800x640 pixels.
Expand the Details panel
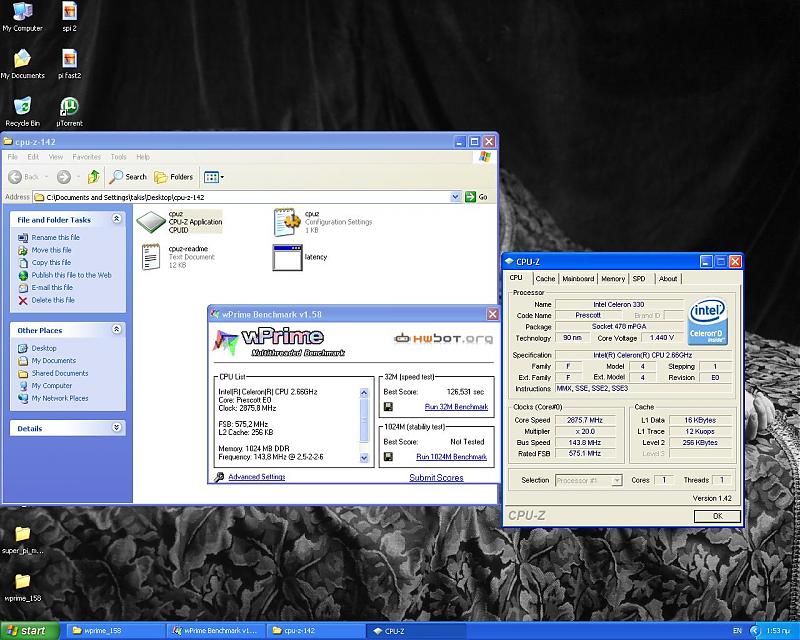(116, 428)
